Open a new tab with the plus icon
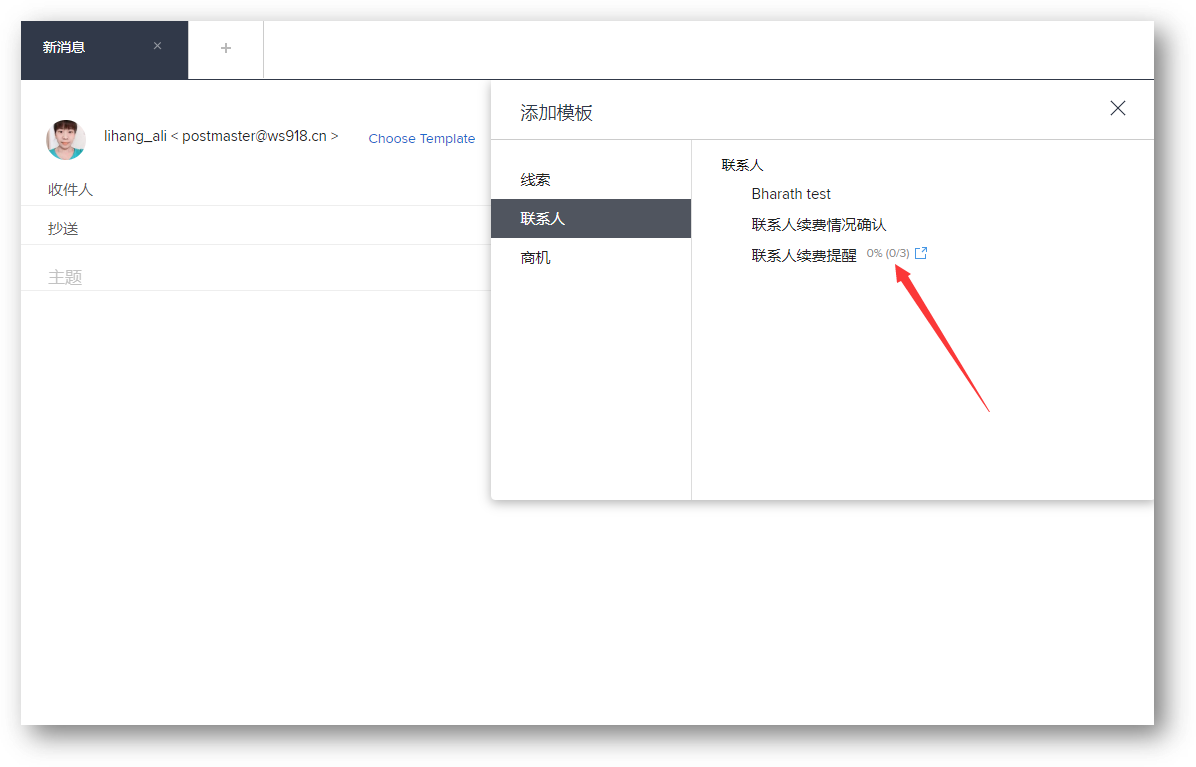 tap(226, 48)
